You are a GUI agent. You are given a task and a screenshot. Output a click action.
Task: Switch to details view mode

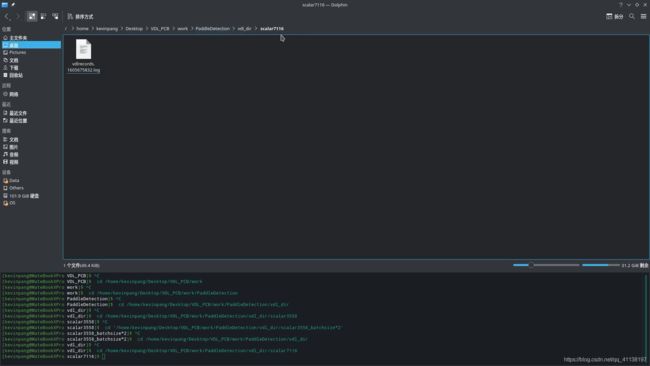[55, 17]
